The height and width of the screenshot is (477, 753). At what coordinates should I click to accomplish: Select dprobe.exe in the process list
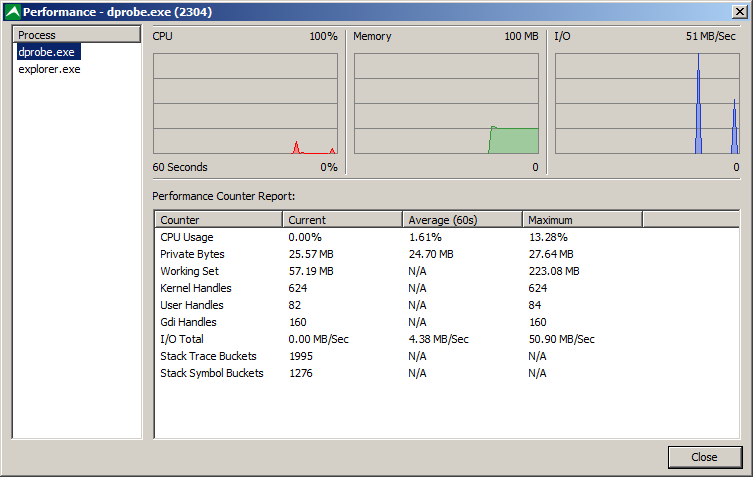(49, 52)
